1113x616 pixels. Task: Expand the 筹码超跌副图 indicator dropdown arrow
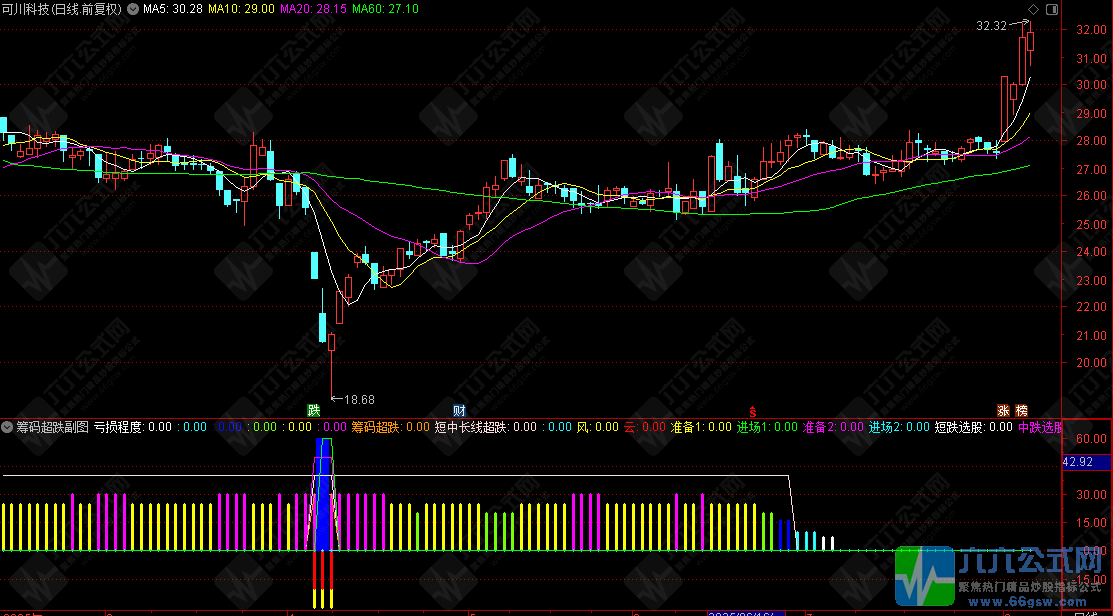pyautogui.click(x=7, y=427)
